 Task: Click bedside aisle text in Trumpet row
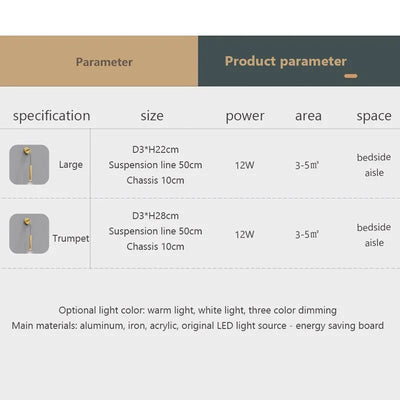[x=374, y=235]
